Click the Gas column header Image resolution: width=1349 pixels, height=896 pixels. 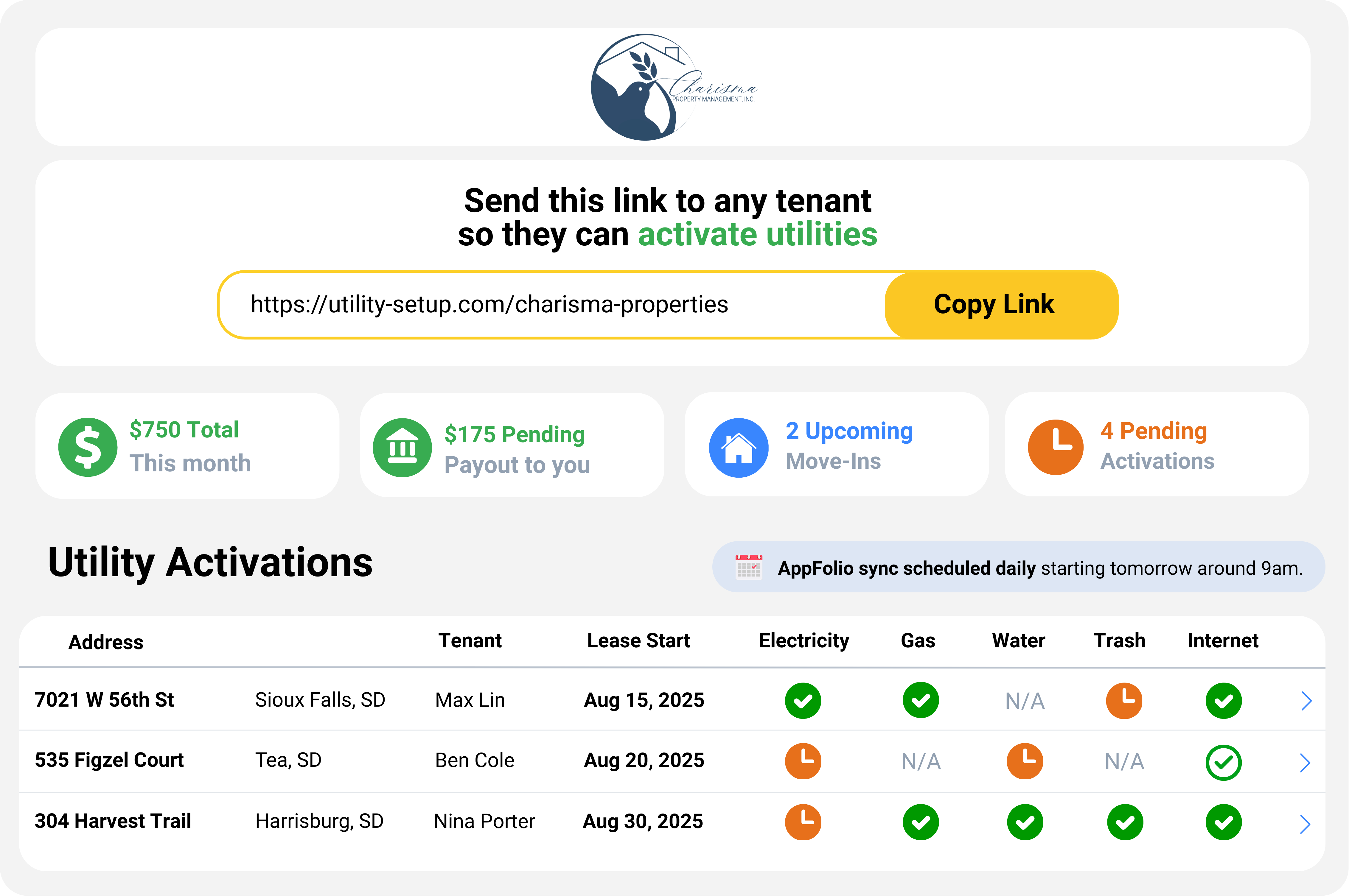[x=918, y=641]
